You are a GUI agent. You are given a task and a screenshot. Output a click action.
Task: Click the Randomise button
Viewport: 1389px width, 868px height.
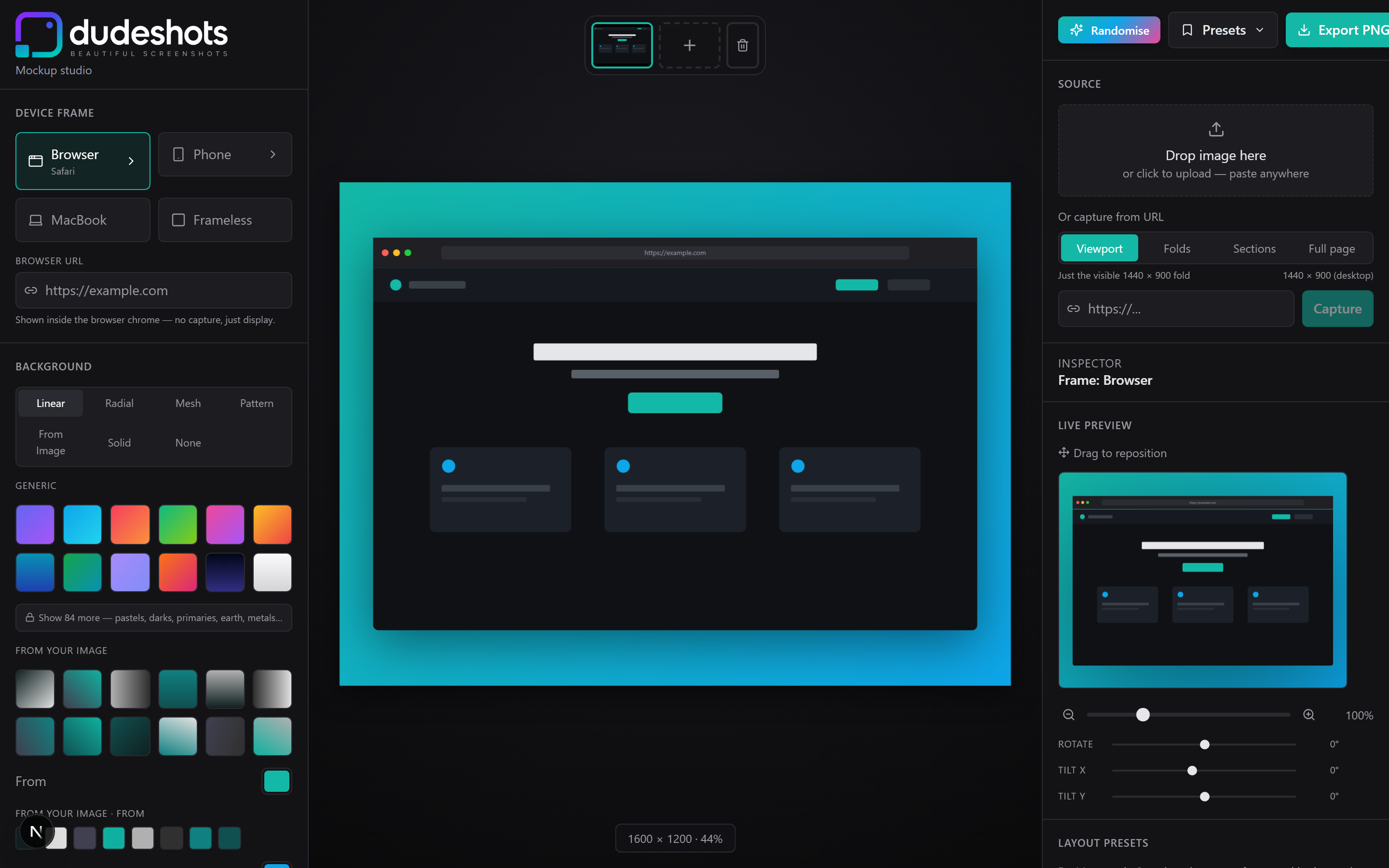click(x=1109, y=30)
